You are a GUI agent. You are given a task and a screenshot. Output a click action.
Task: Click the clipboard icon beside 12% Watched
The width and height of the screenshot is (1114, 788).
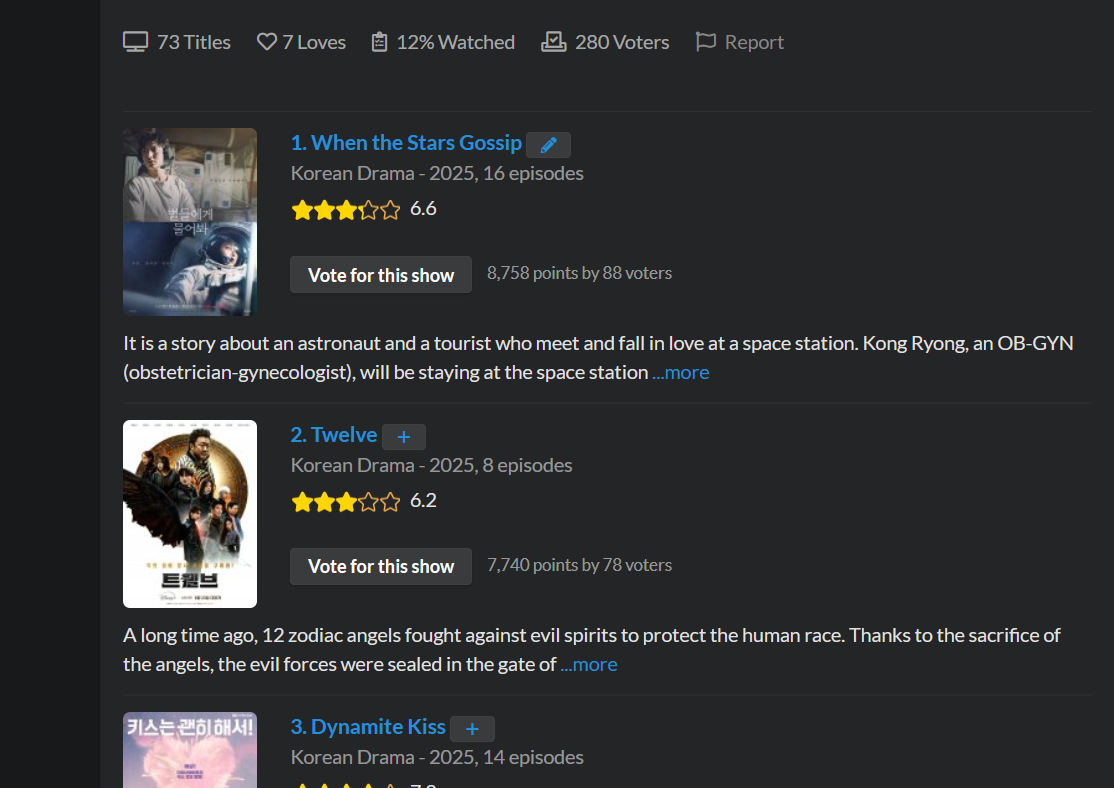pyautogui.click(x=379, y=42)
